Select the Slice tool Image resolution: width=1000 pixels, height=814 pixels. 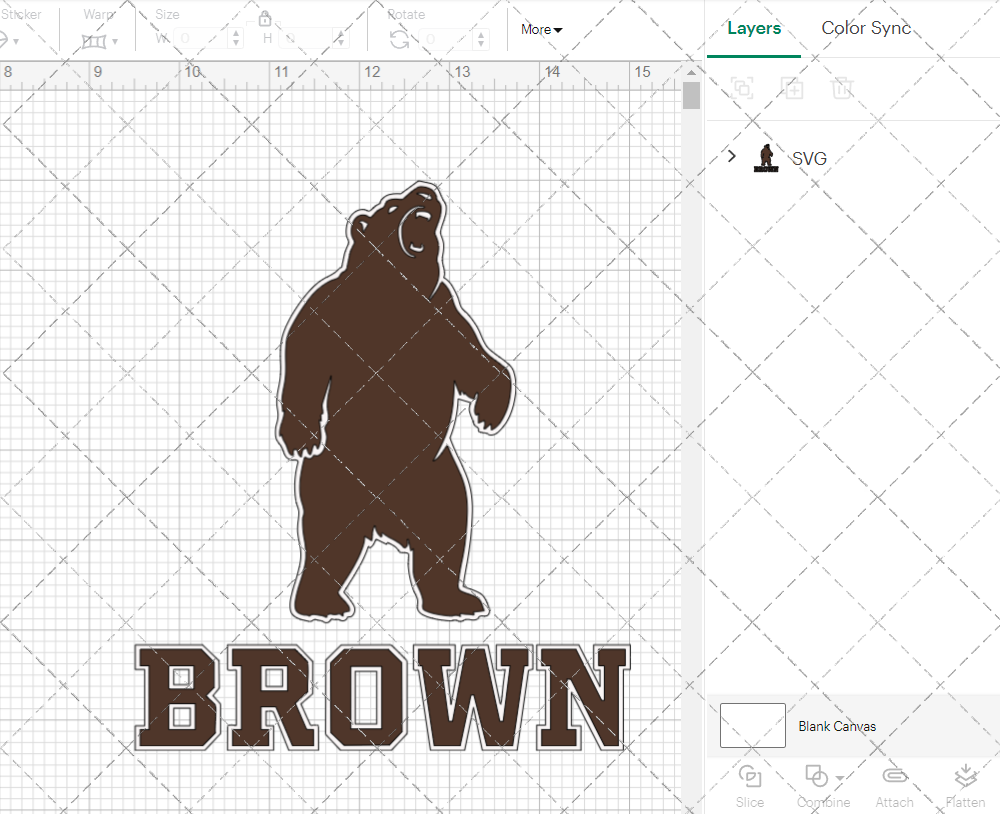(750, 785)
